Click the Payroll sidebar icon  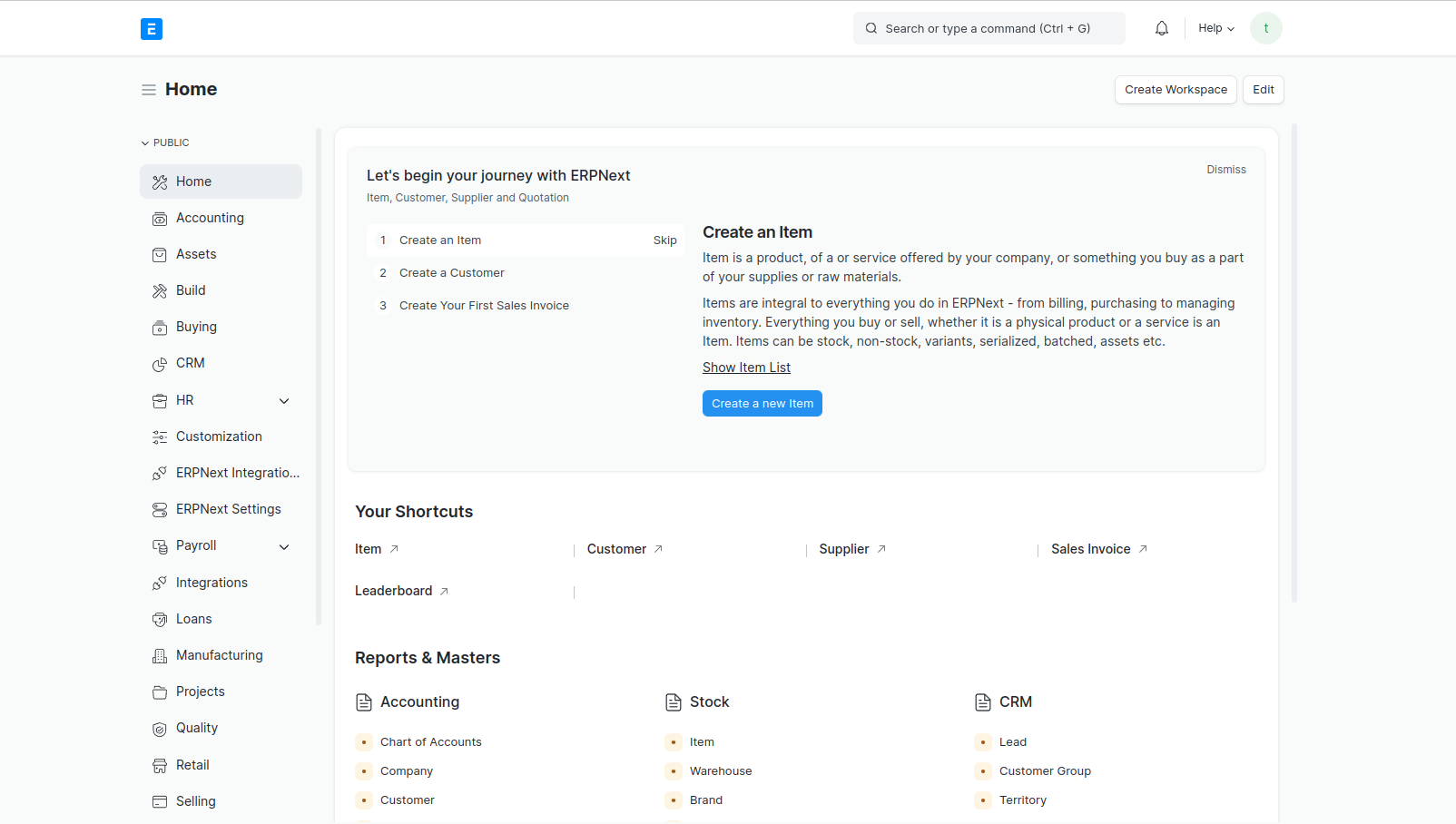click(x=160, y=546)
